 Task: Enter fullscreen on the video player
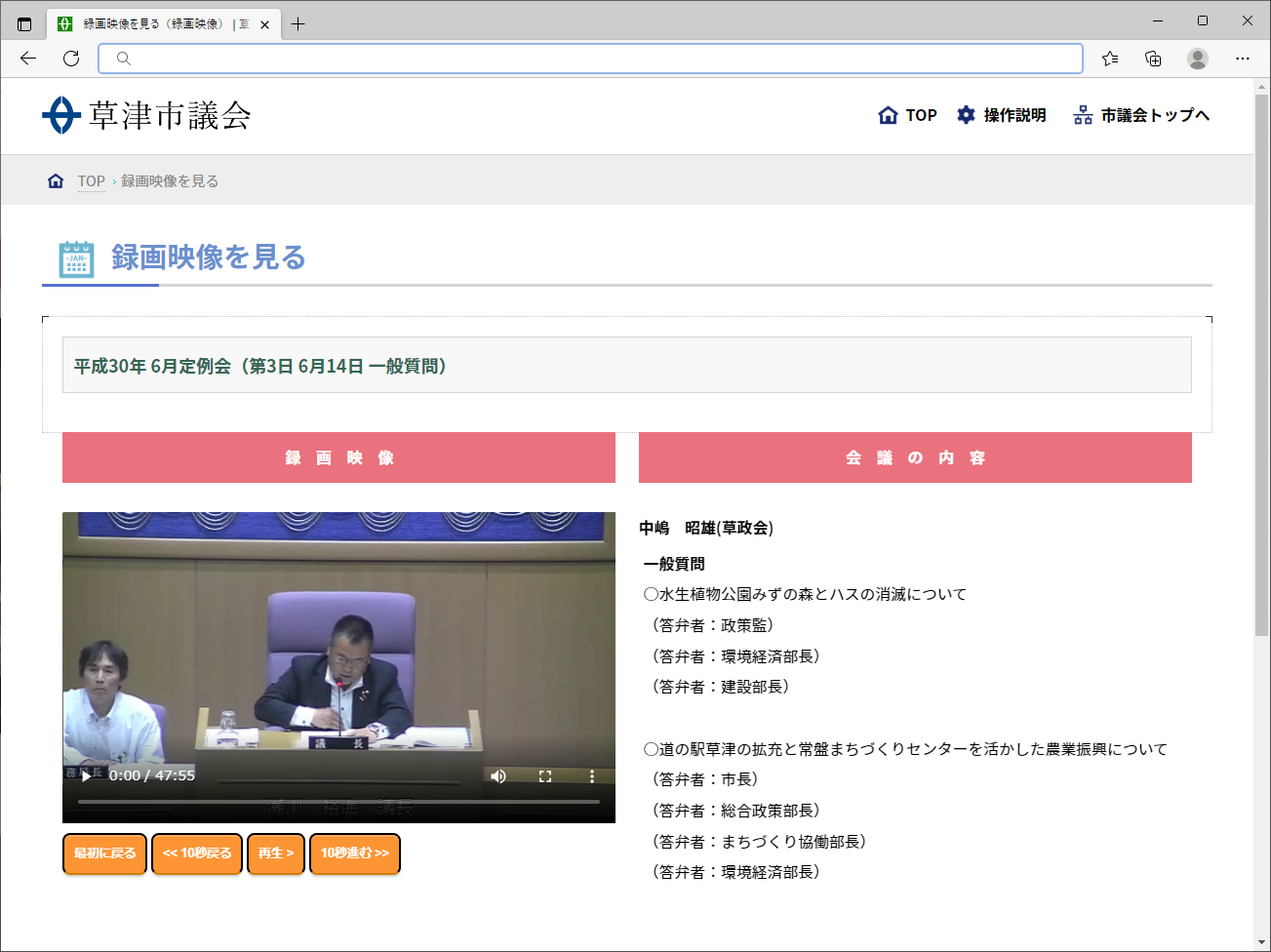pyautogui.click(x=545, y=776)
